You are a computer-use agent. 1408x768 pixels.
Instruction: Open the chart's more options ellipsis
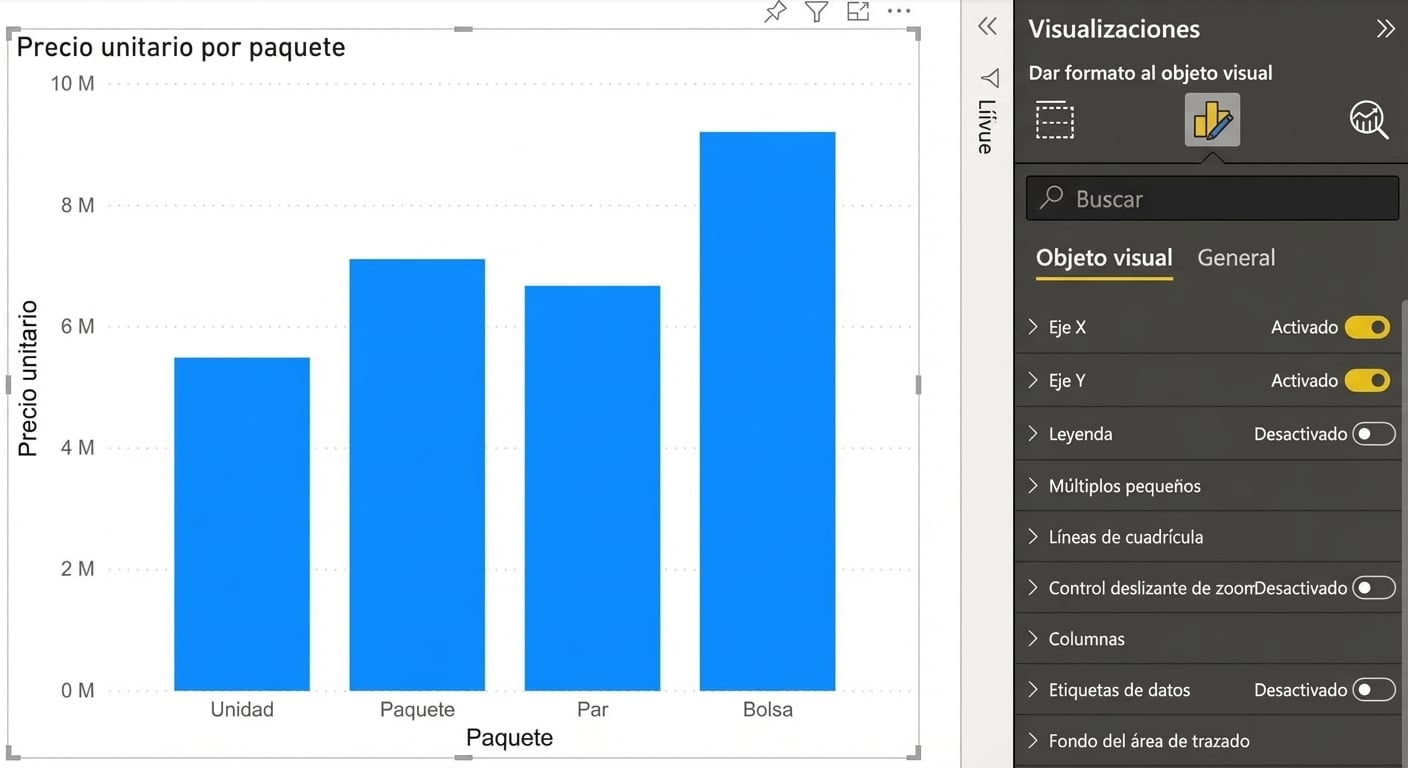coord(899,12)
